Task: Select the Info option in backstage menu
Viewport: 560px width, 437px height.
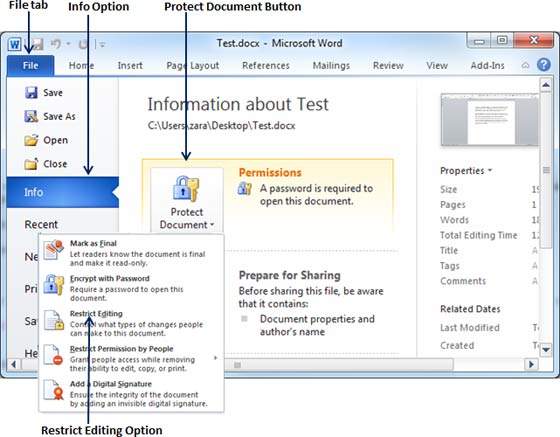Action: pyautogui.click(x=62, y=192)
